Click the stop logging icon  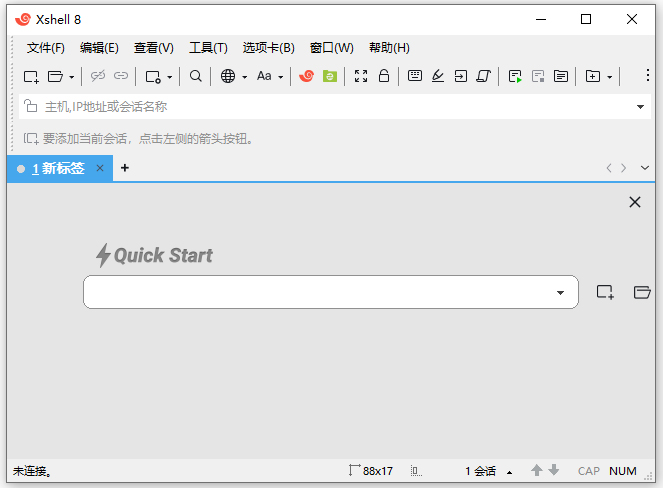coord(538,77)
